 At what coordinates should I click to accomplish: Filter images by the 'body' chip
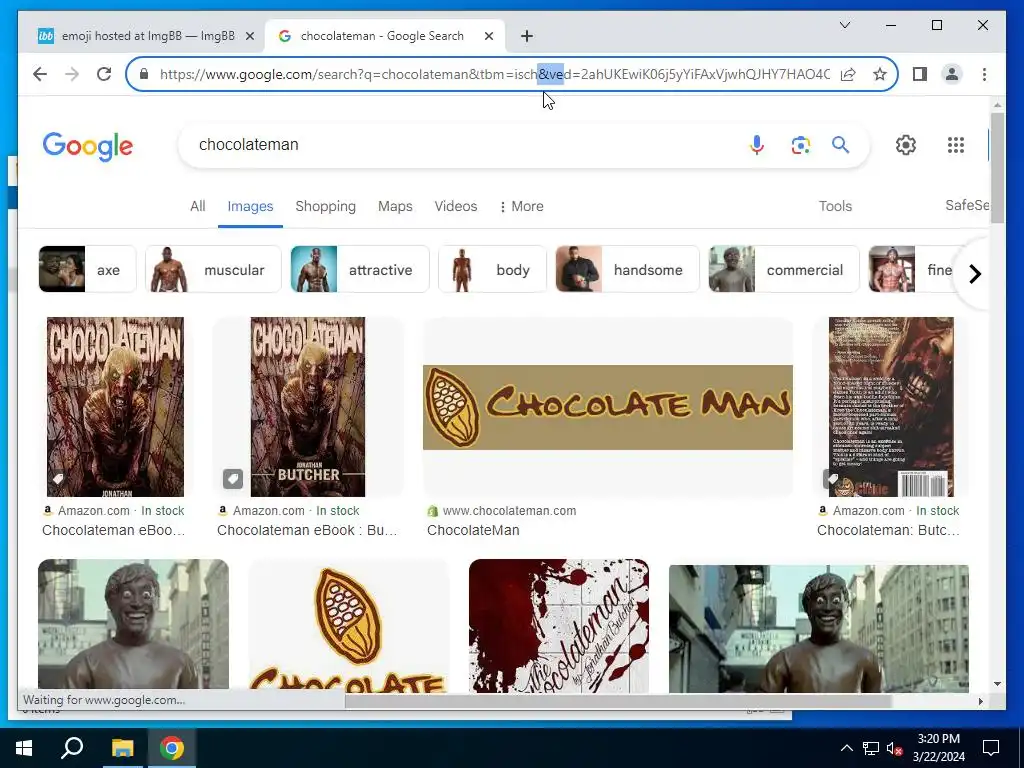(492, 269)
